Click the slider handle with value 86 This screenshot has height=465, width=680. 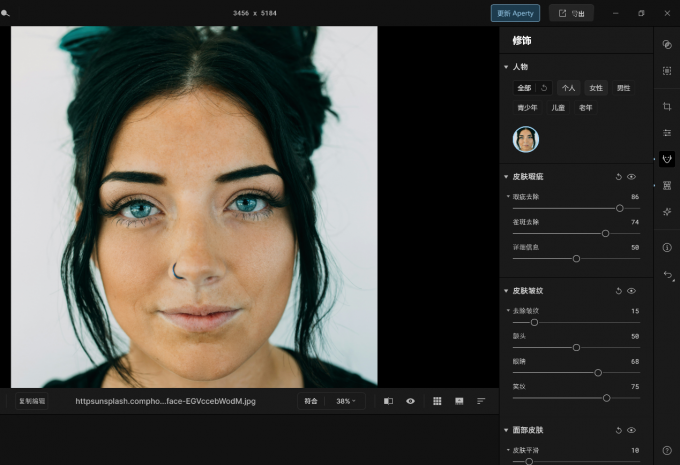click(x=620, y=209)
